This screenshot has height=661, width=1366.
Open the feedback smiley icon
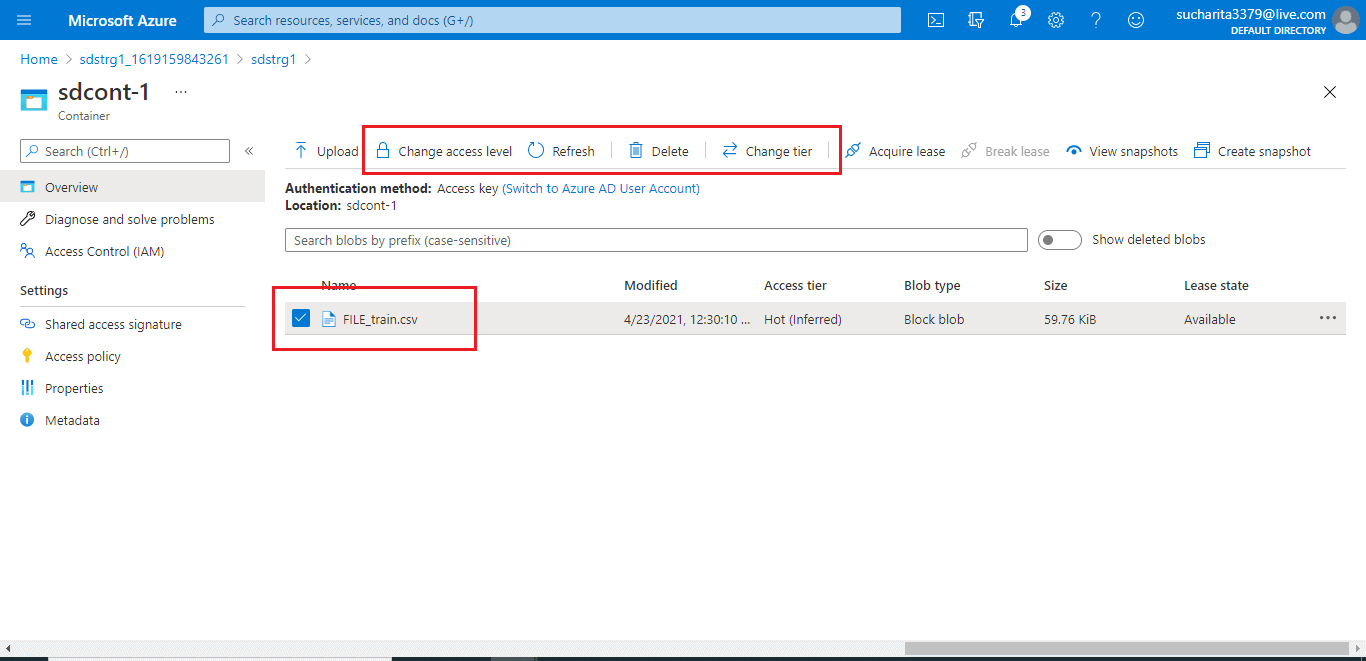tap(1136, 20)
